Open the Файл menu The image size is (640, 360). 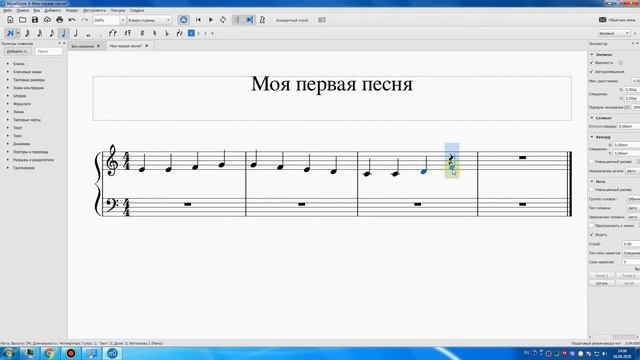(x=7, y=10)
